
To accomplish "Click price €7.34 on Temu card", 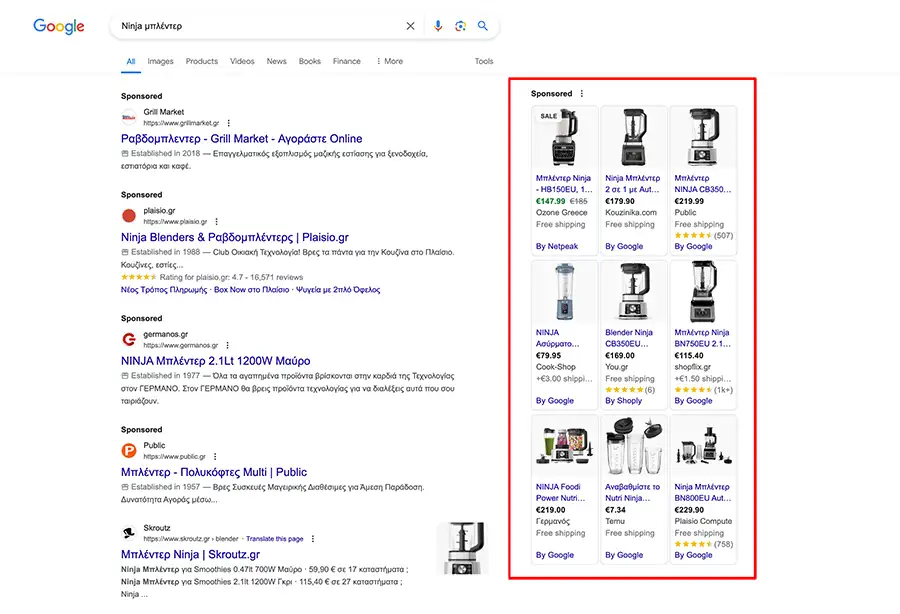I will tap(615, 510).
